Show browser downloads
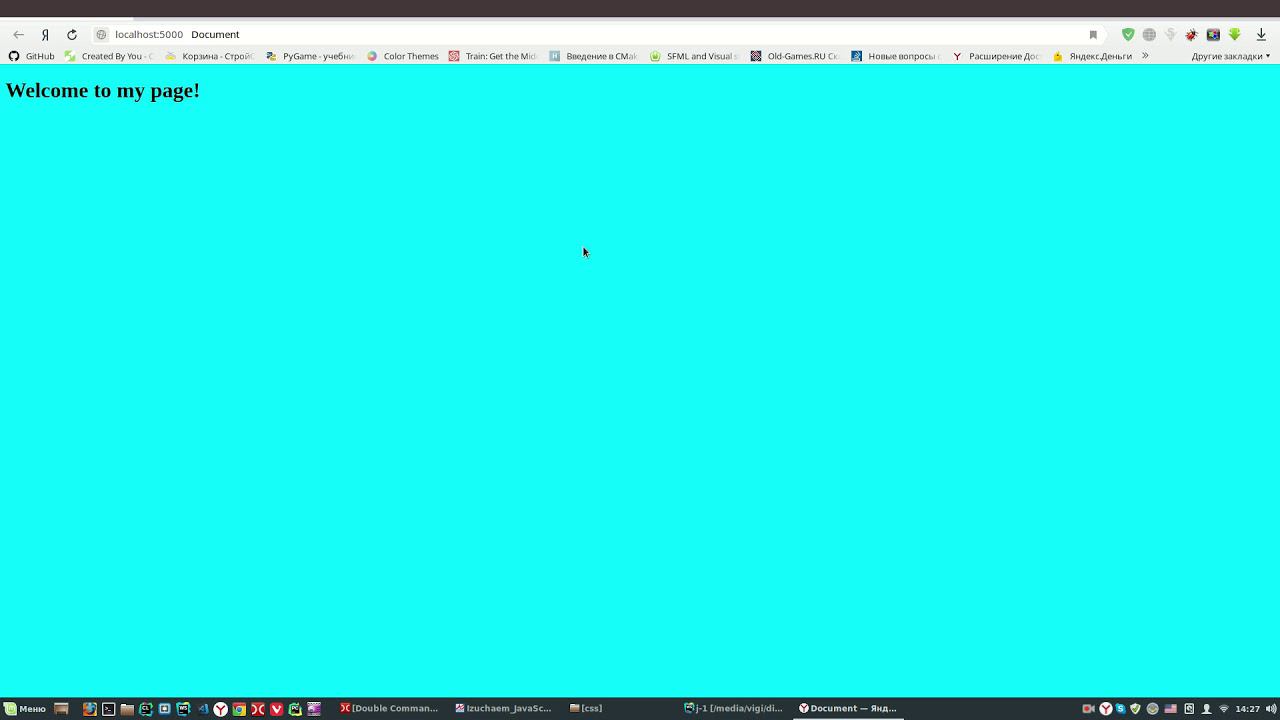This screenshot has height=720, width=1280. tap(1261, 34)
